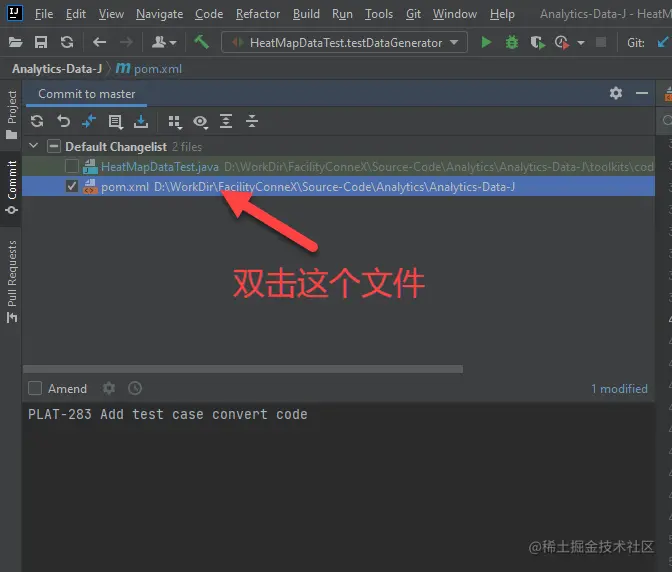Open the Help menu
This screenshot has width=672, height=572.
(502, 14)
